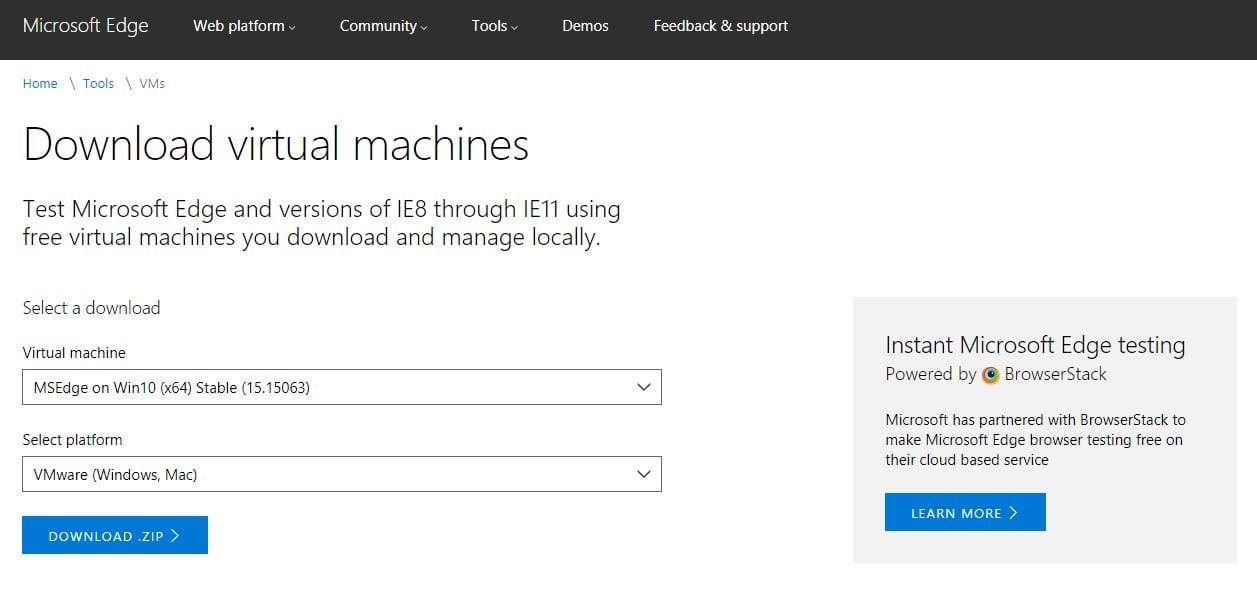Click the Microsoft Edge logo

point(84,25)
